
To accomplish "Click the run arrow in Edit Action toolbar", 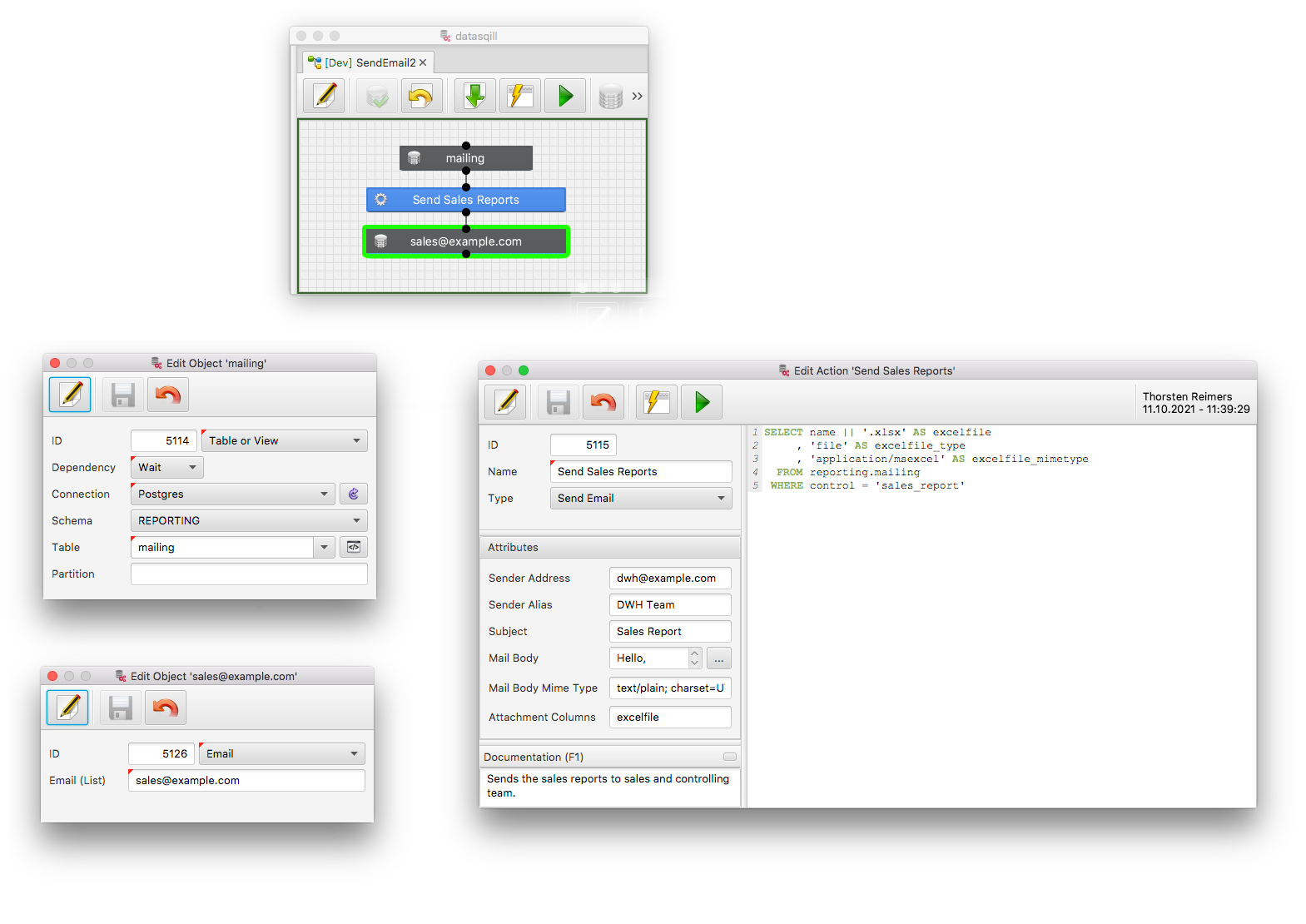I will pyautogui.click(x=702, y=403).
